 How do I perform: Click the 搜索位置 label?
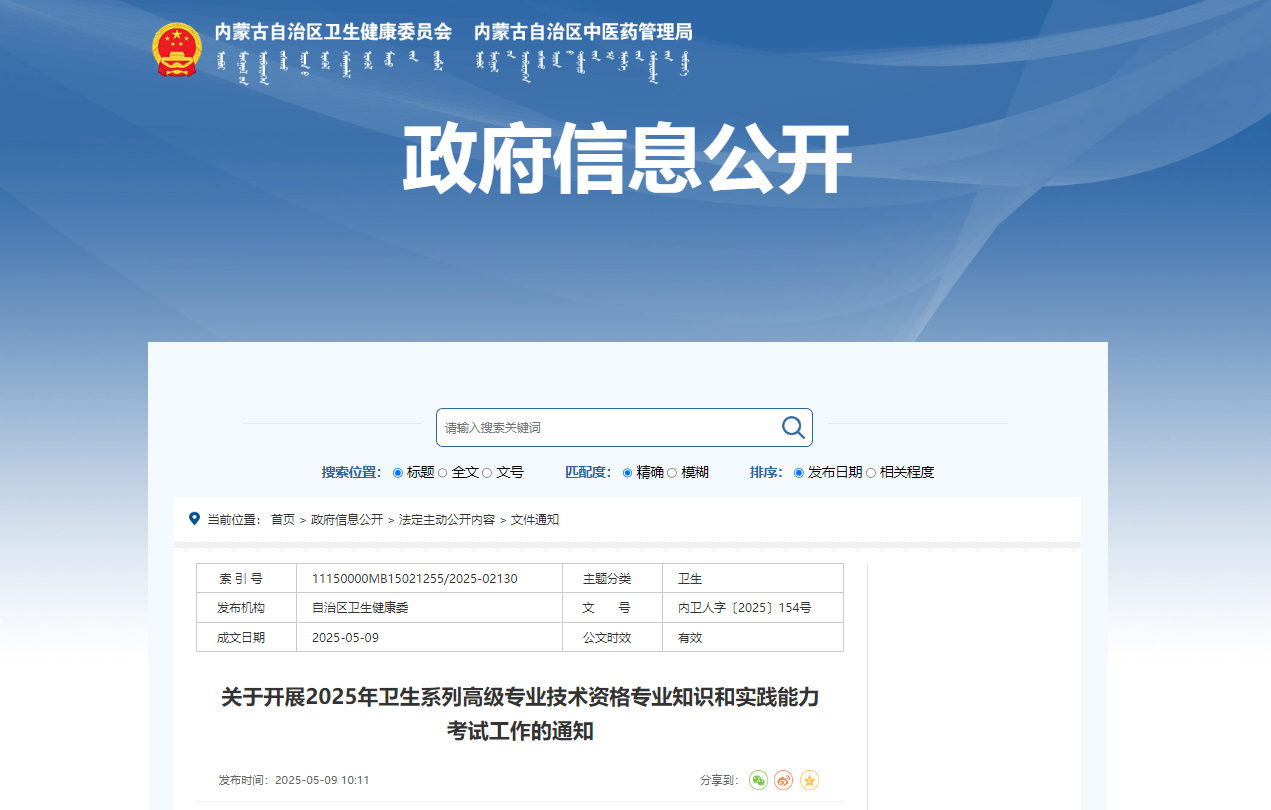351,473
